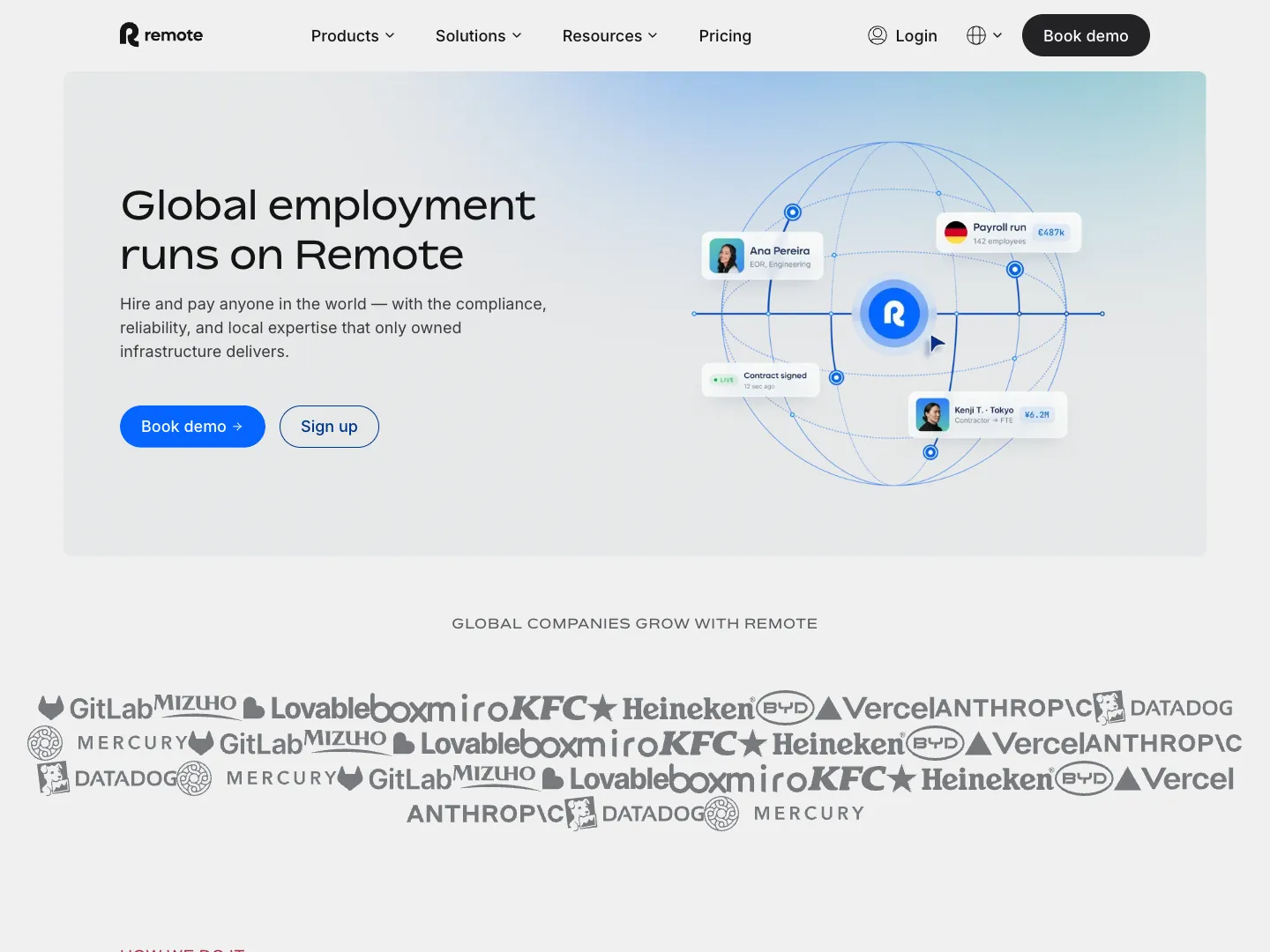Click the black Book demo button in header

click(x=1086, y=35)
